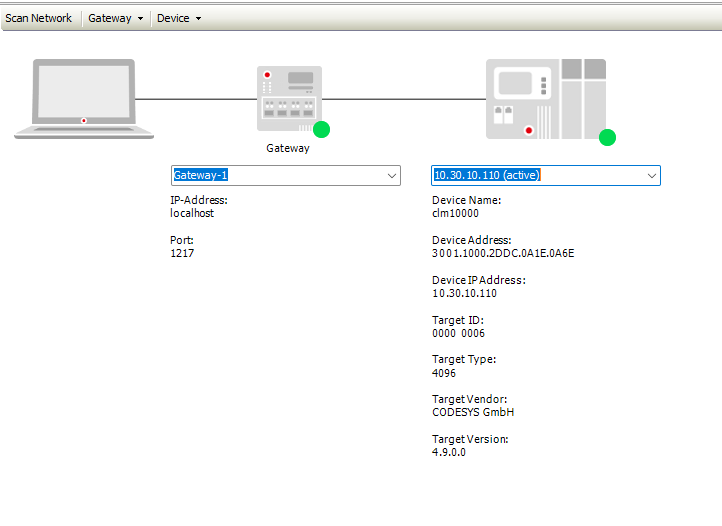This screenshot has width=722, height=526.
Task: Click the green status dot on Gateway
Action: pos(321,129)
